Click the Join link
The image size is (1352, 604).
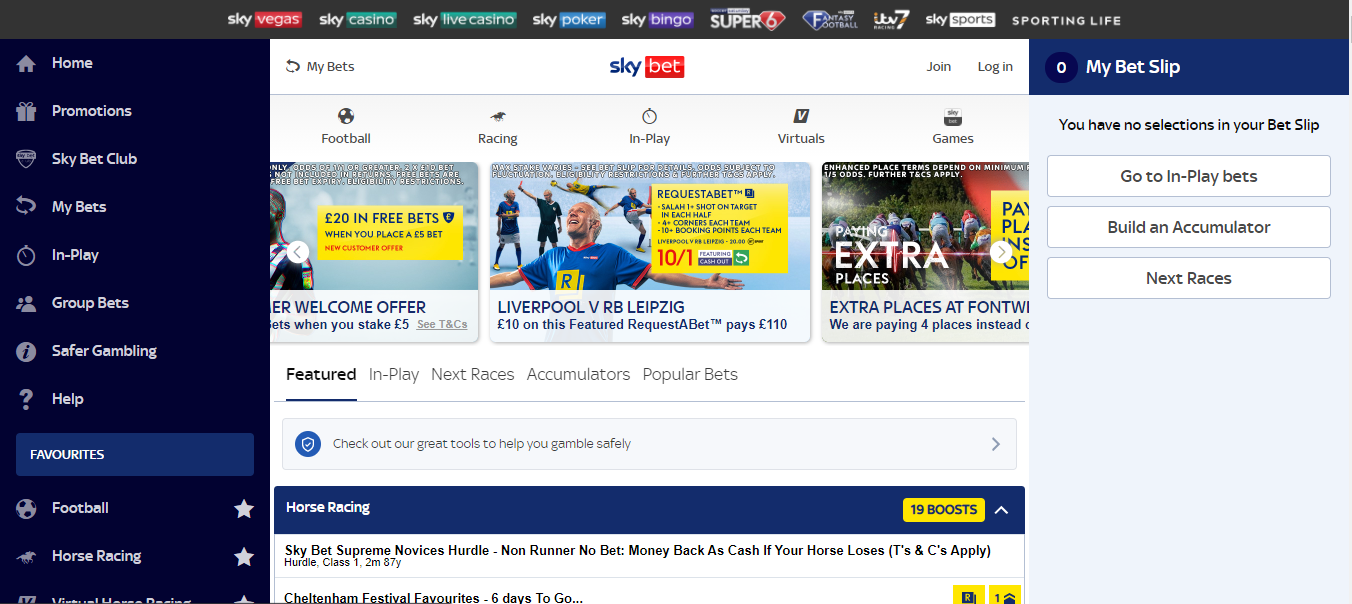click(939, 67)
